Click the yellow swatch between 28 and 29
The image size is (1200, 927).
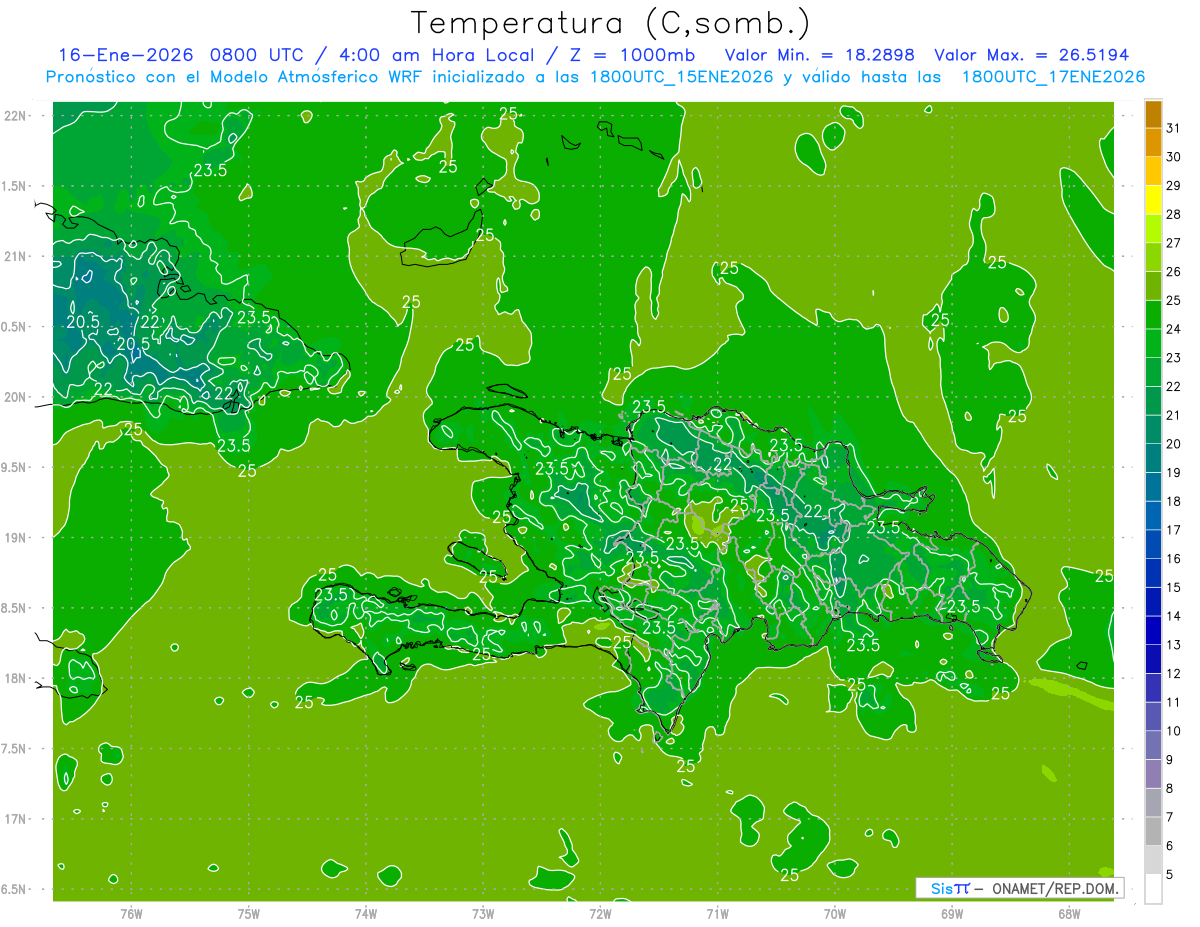coord(1153,200)
